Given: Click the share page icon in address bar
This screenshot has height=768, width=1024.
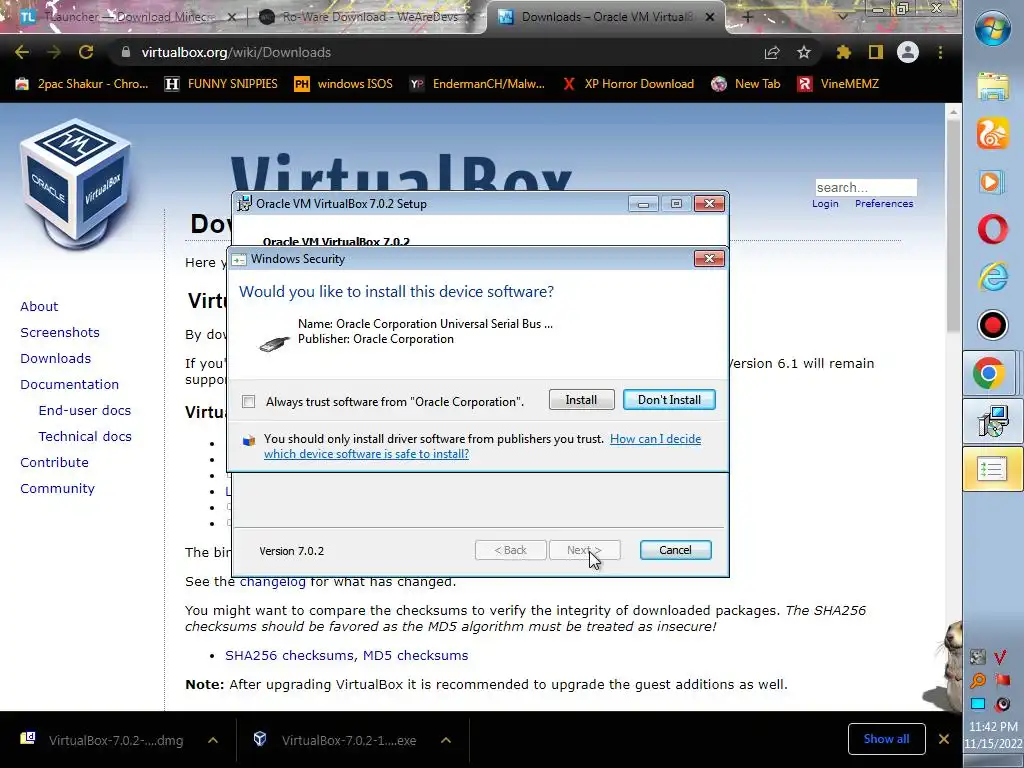Looking at the screenshot, I should click(772, 52).
